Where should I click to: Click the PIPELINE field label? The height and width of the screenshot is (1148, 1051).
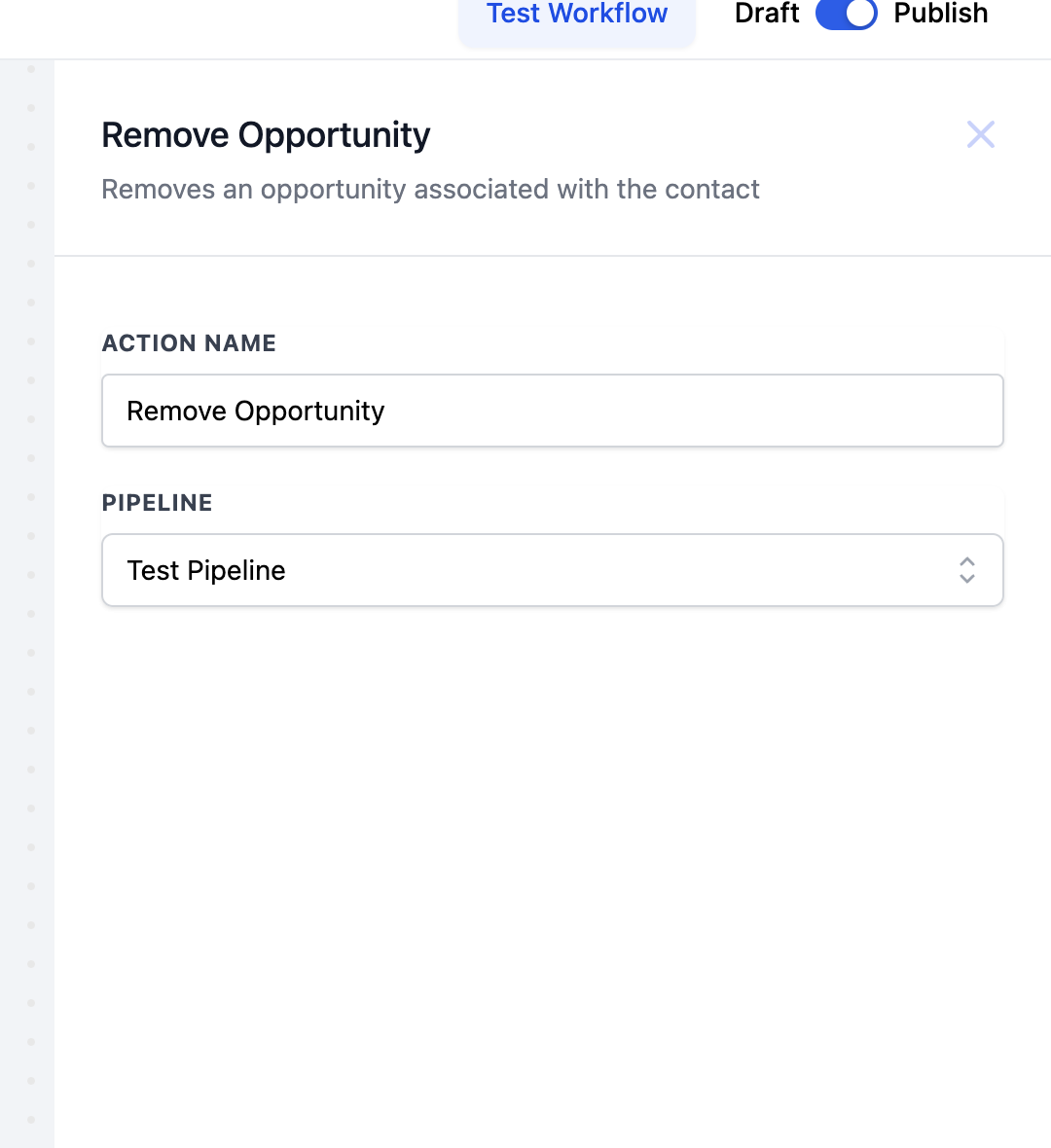click(x=157, y=503)
